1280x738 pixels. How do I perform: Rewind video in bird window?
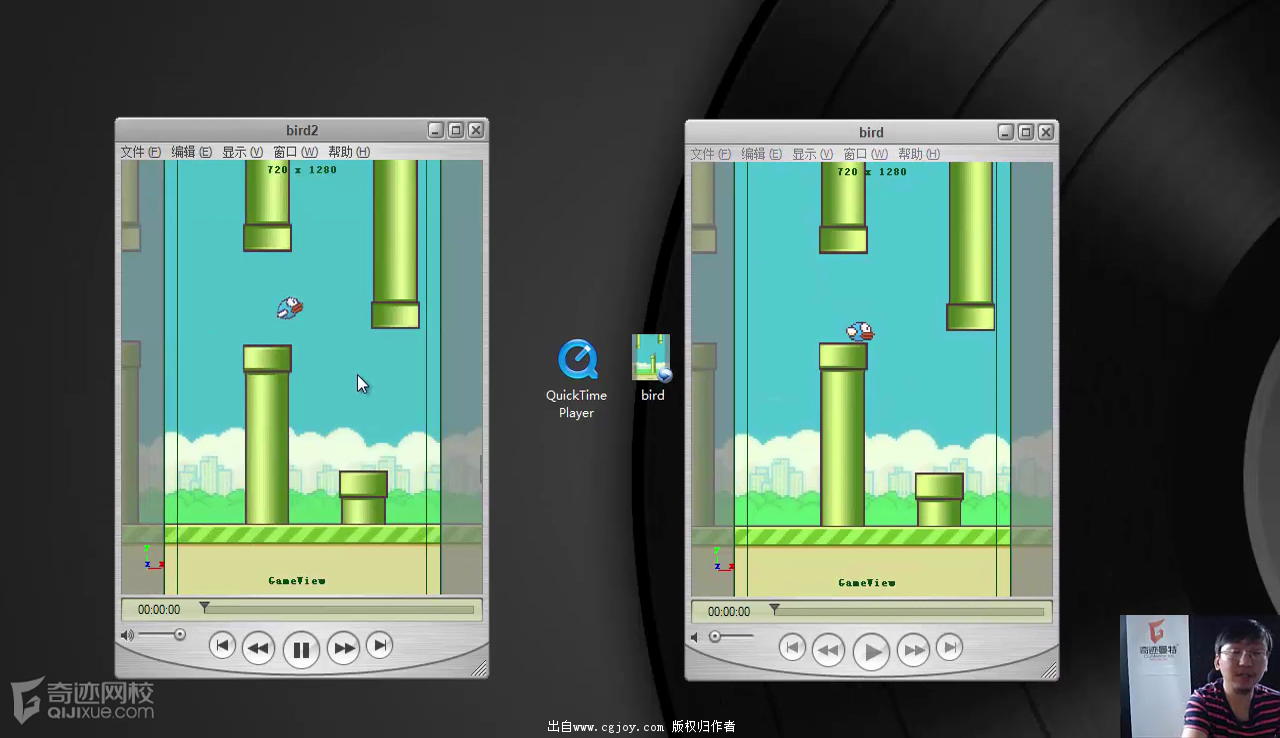828,650
